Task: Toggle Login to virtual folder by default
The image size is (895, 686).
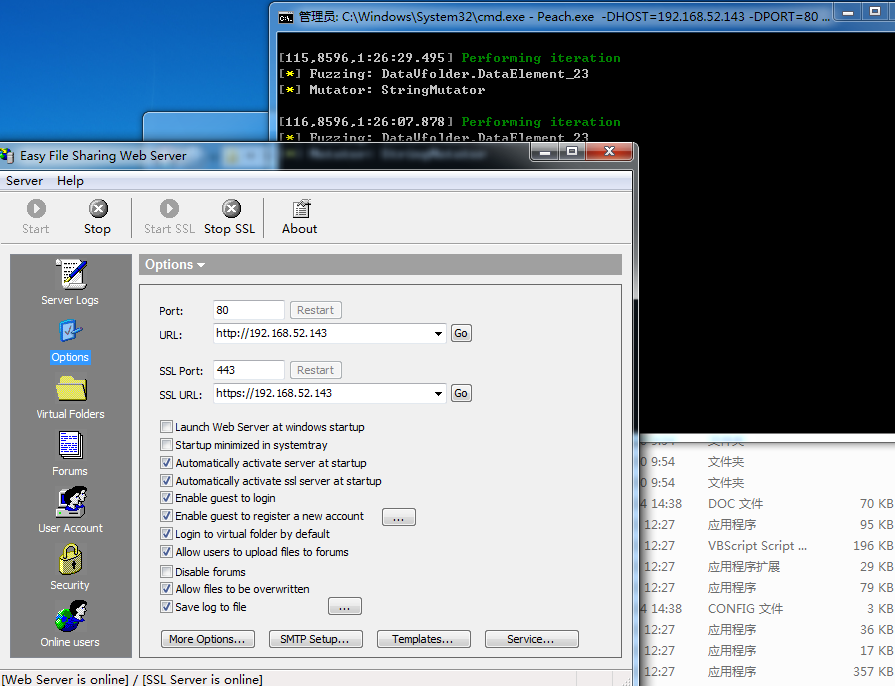Action: click(166, 534)
